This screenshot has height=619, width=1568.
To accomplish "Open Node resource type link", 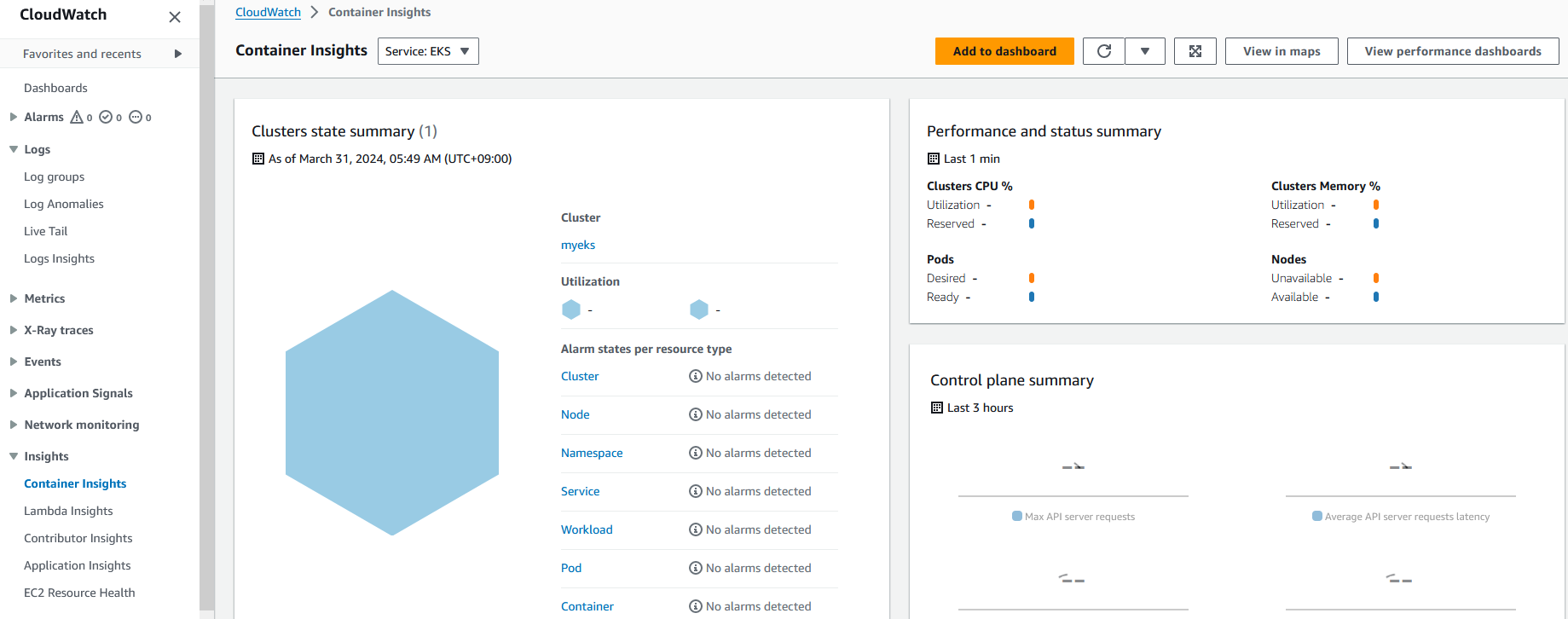I will (576, 414).
